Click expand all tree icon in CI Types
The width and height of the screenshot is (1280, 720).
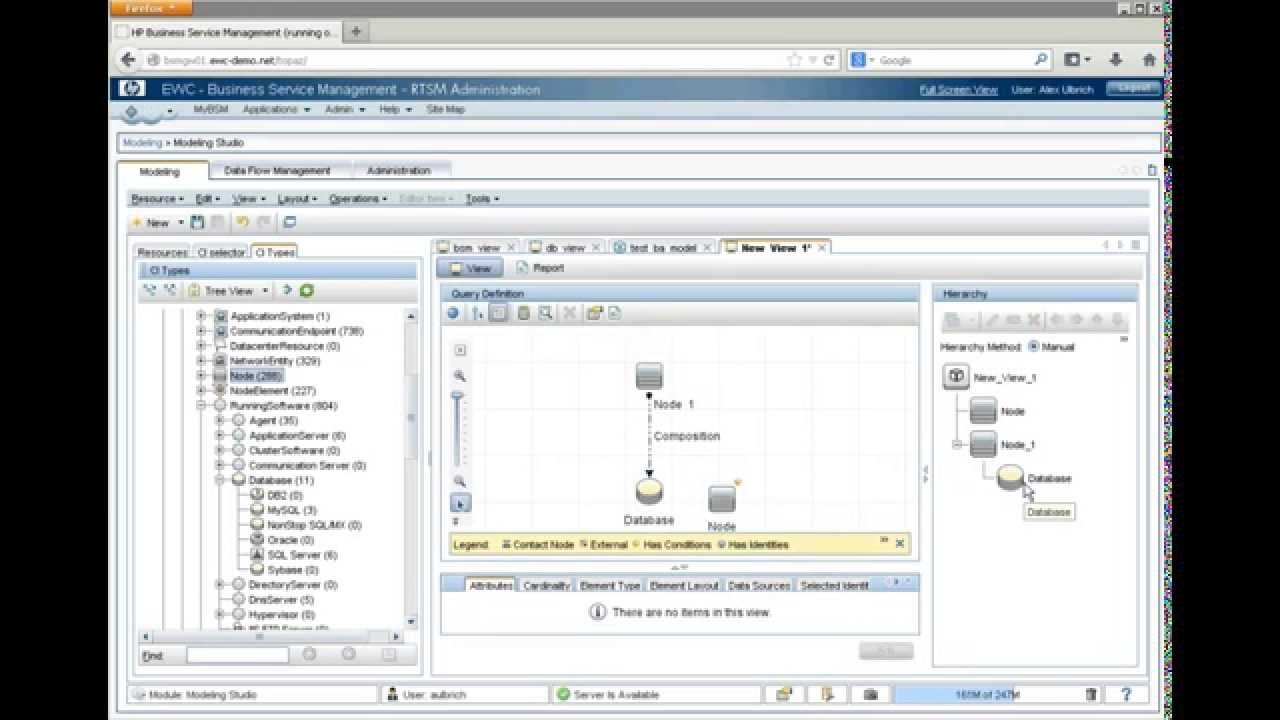(x=150, y=291)
